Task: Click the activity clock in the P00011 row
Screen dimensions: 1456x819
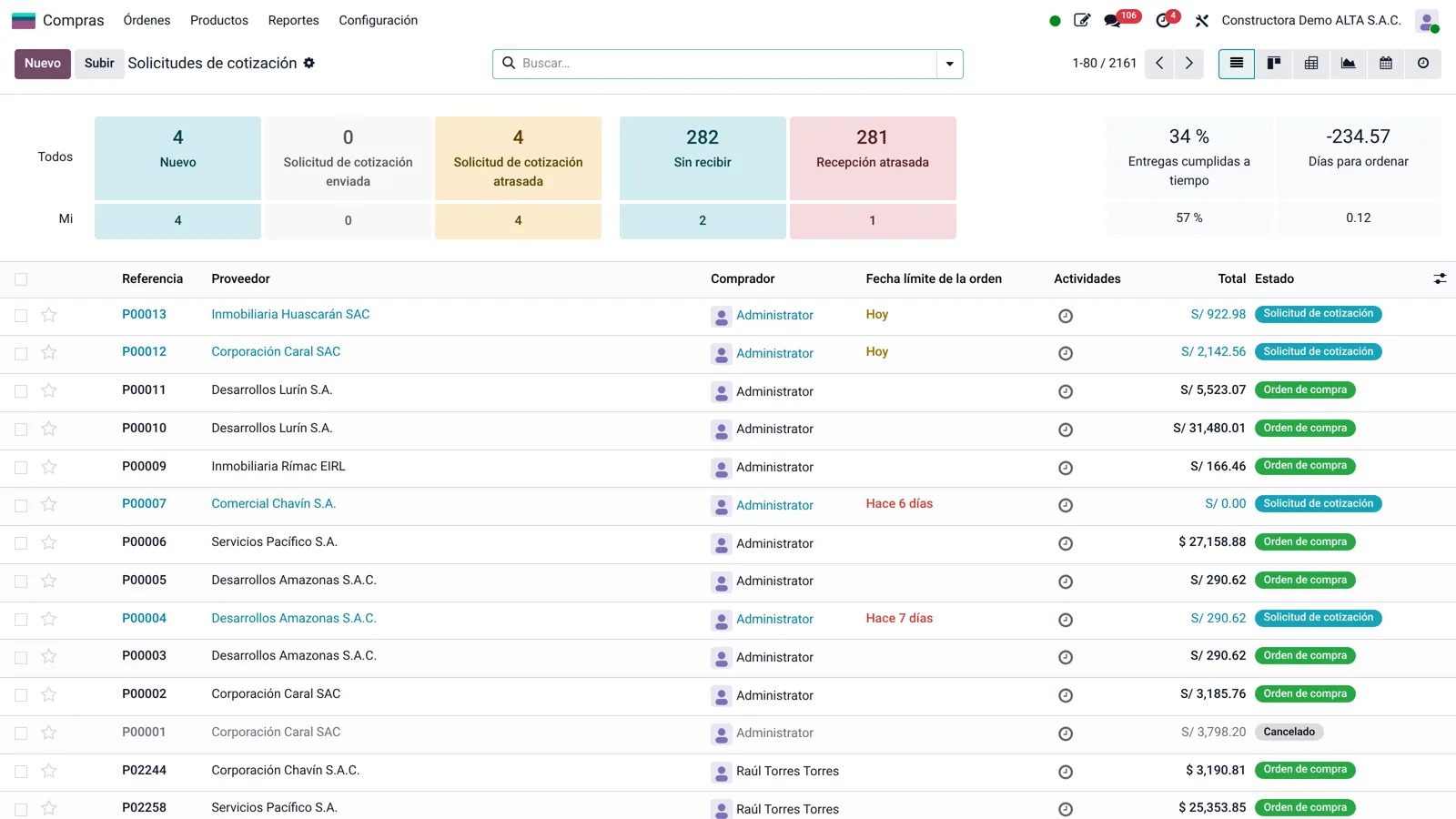Action: [x=1066, y=392]
